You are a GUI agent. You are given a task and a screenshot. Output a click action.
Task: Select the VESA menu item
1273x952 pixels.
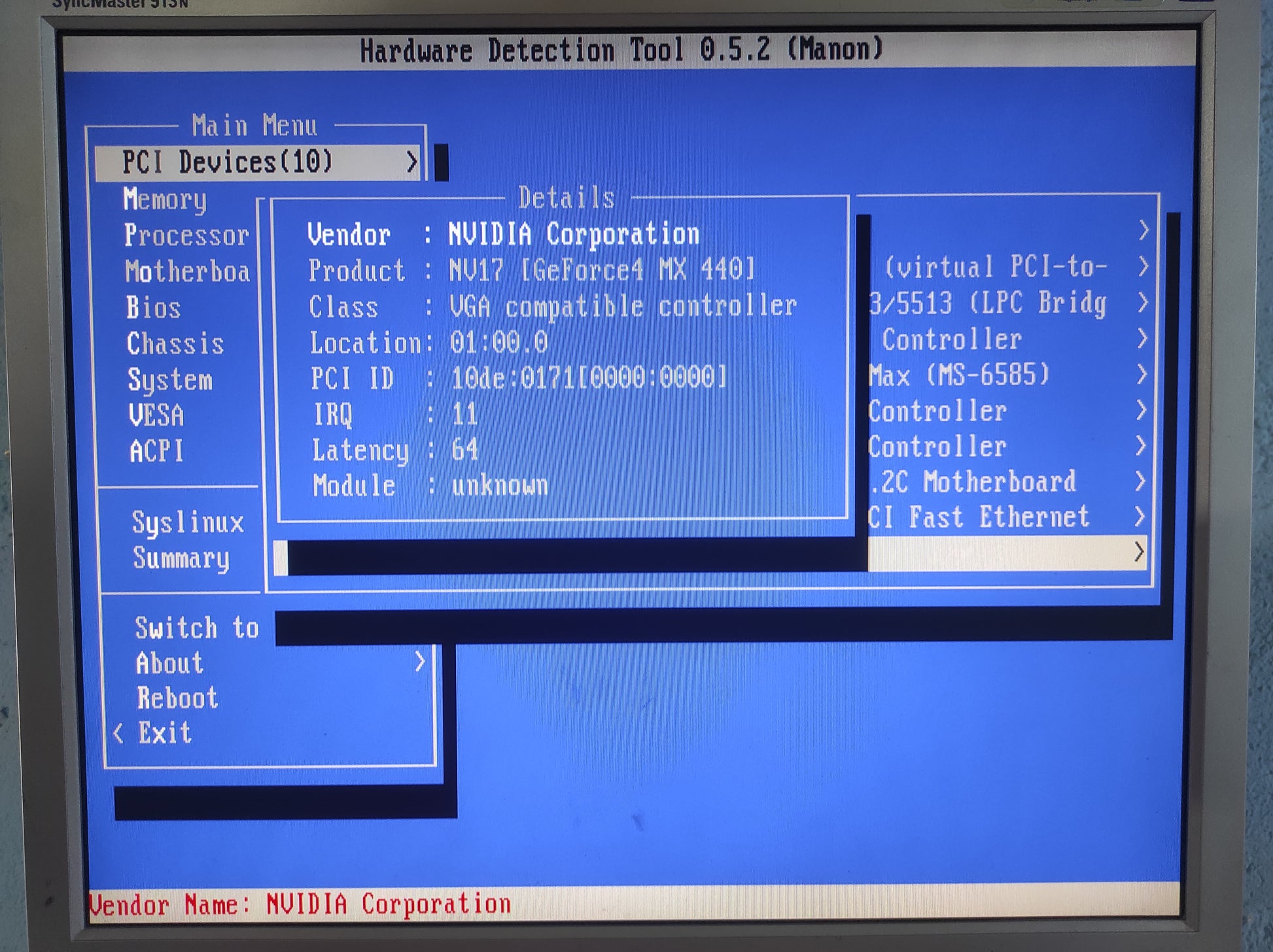pos(156,415)
